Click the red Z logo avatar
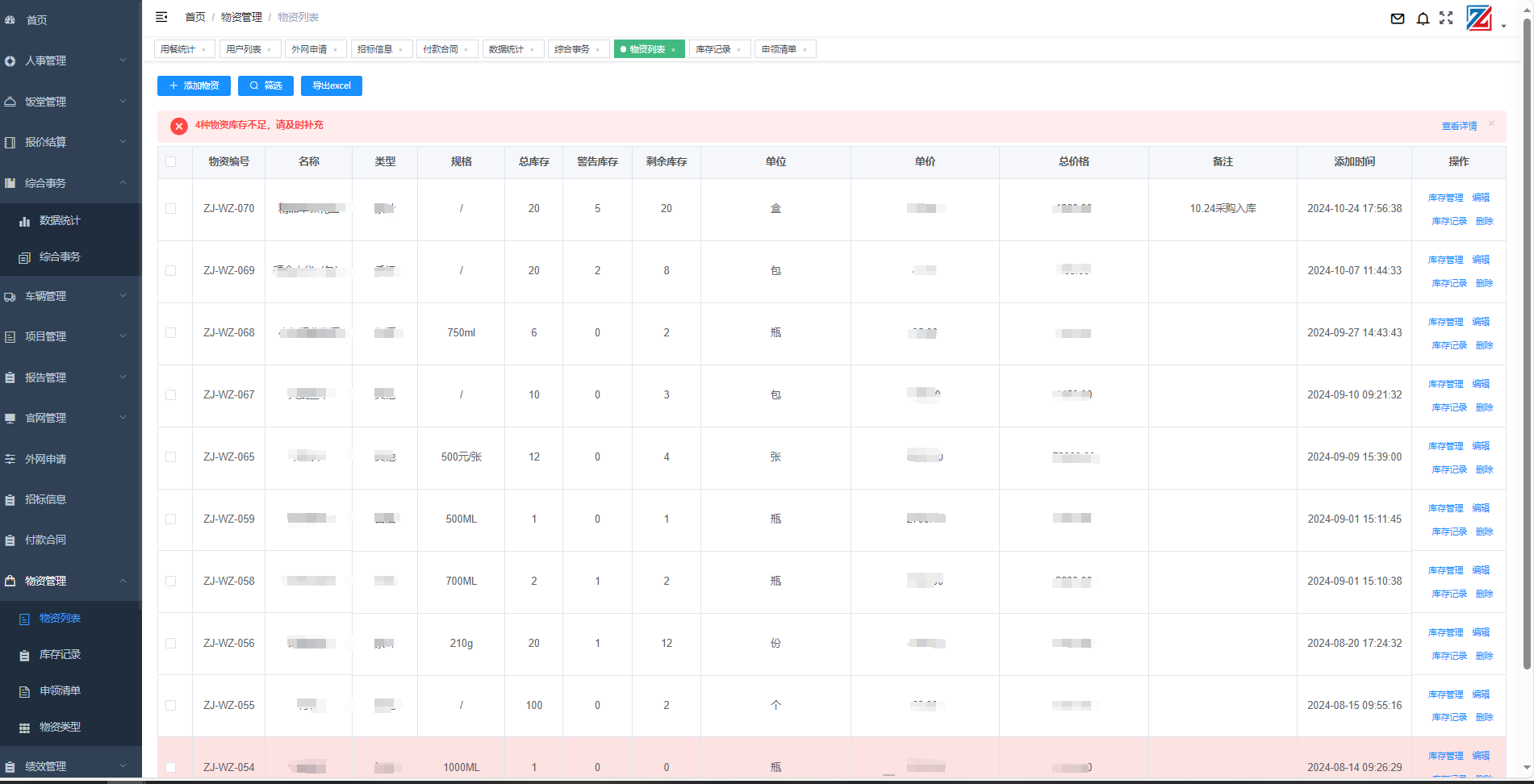 pyautogui.click(x=1479, y=18)
